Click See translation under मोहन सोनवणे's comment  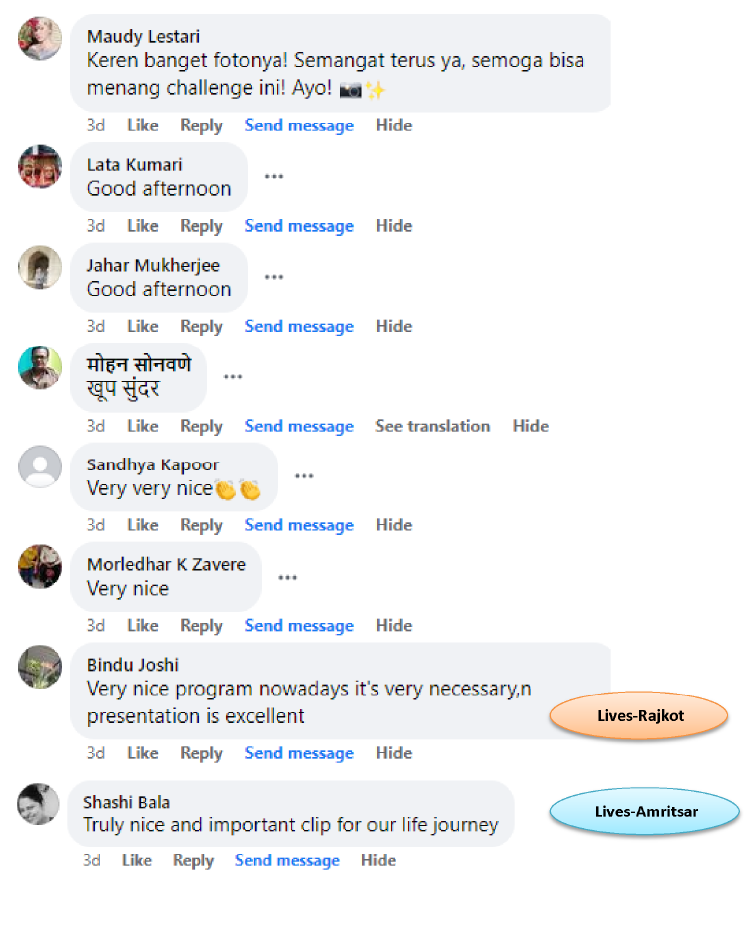pos(432,426)
